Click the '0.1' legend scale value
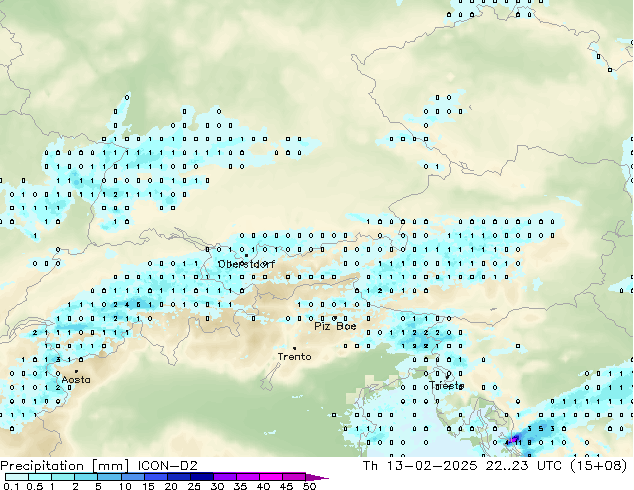Viewport: 634px width, 490px height. click(11, 486)
